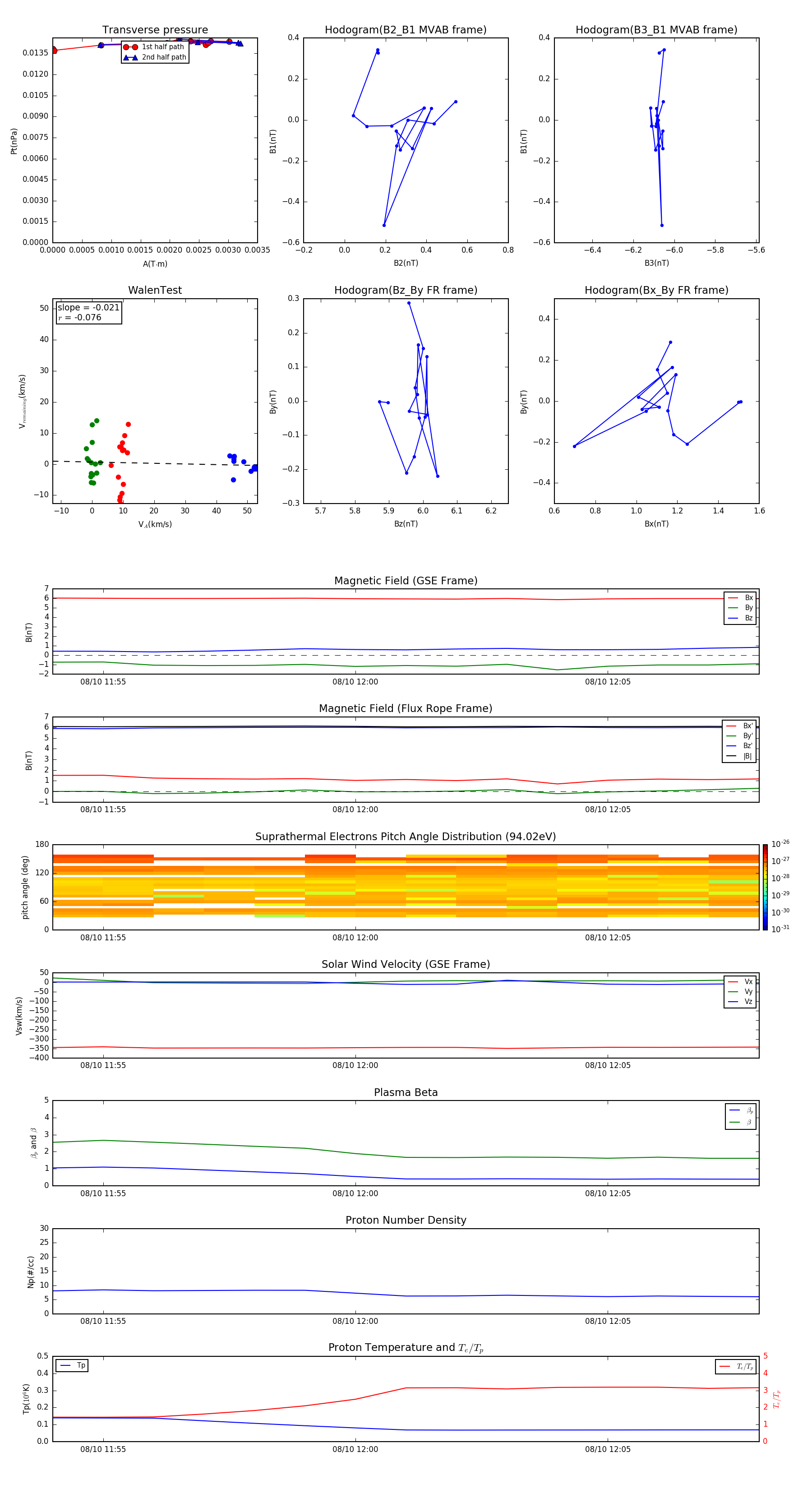Select the 'Hodogram(B2_B1 MVAB frame)' title
This screenshot has height=1489, width=812.
(x=406, y=30)
